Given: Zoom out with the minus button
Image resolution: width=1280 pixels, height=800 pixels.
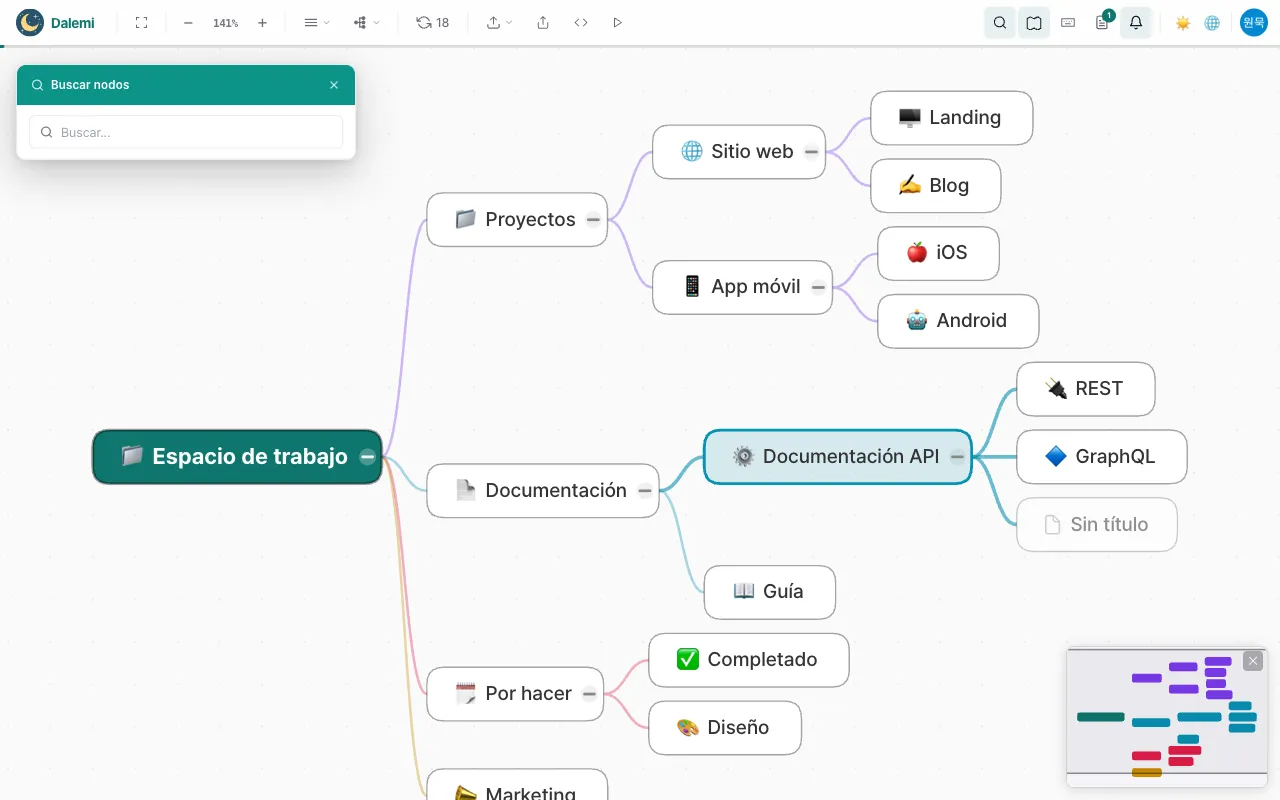Looking at the screenshot, I should point(188,22).
